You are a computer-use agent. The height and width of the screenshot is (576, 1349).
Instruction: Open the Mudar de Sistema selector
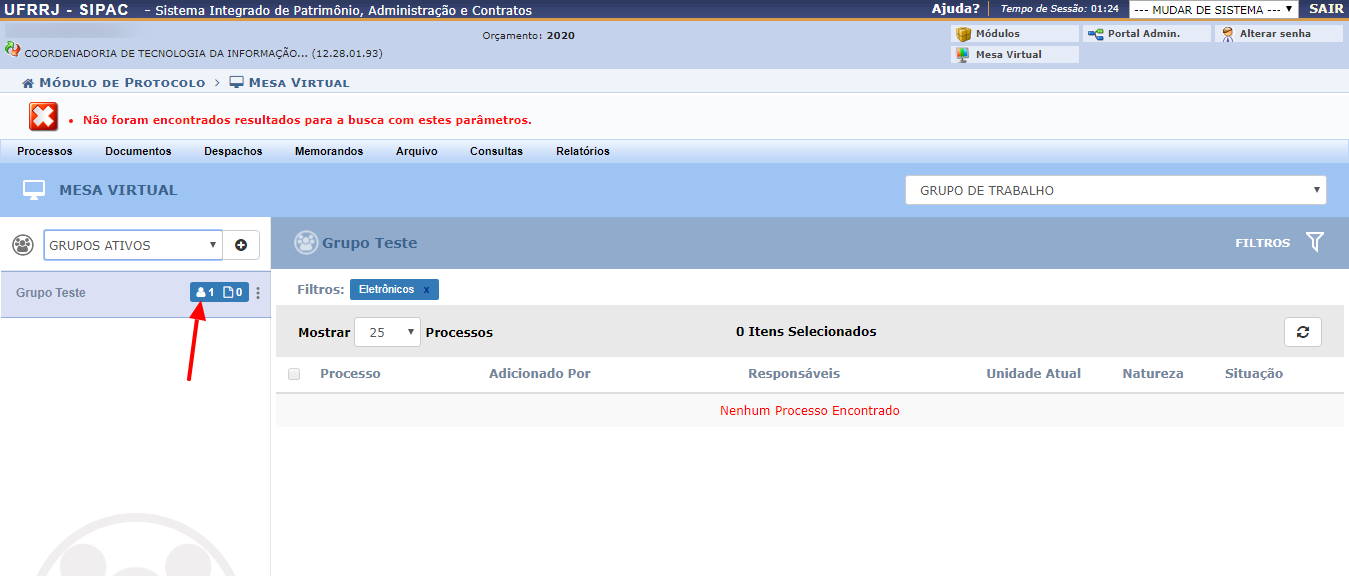(1213, 9)
